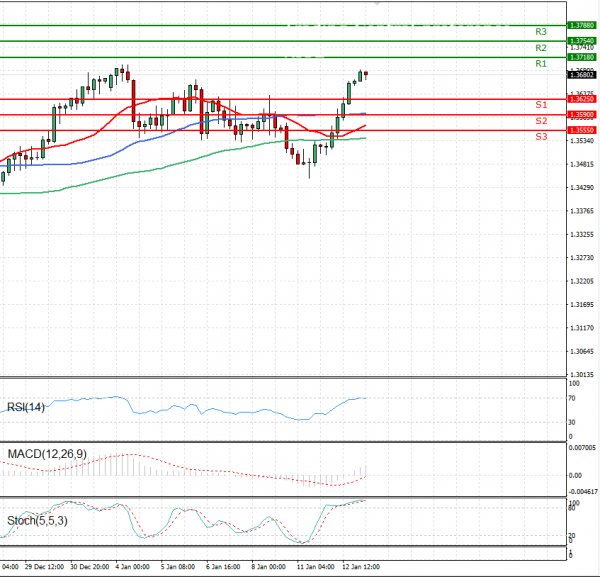The height and width of the screenshot is (577, 600).
Task: Select the RSI(14) indicator label
Action: point(26,406)
